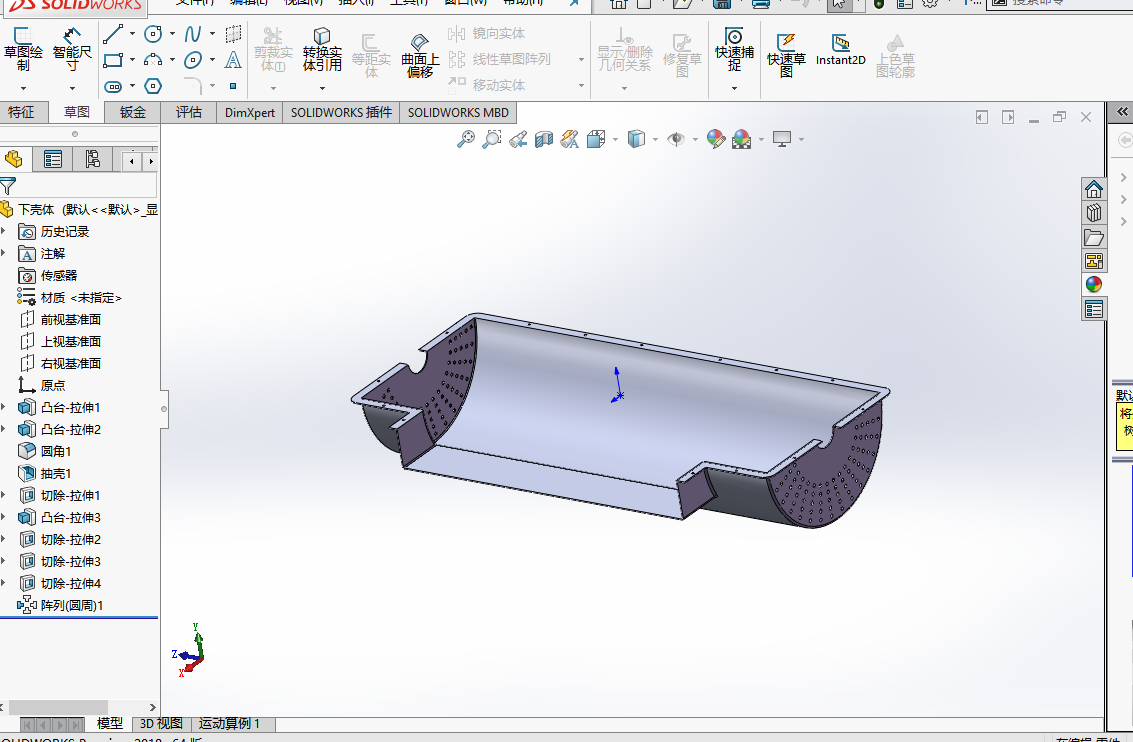
Task: Select the Straight Slot tool
Action: 113,87
